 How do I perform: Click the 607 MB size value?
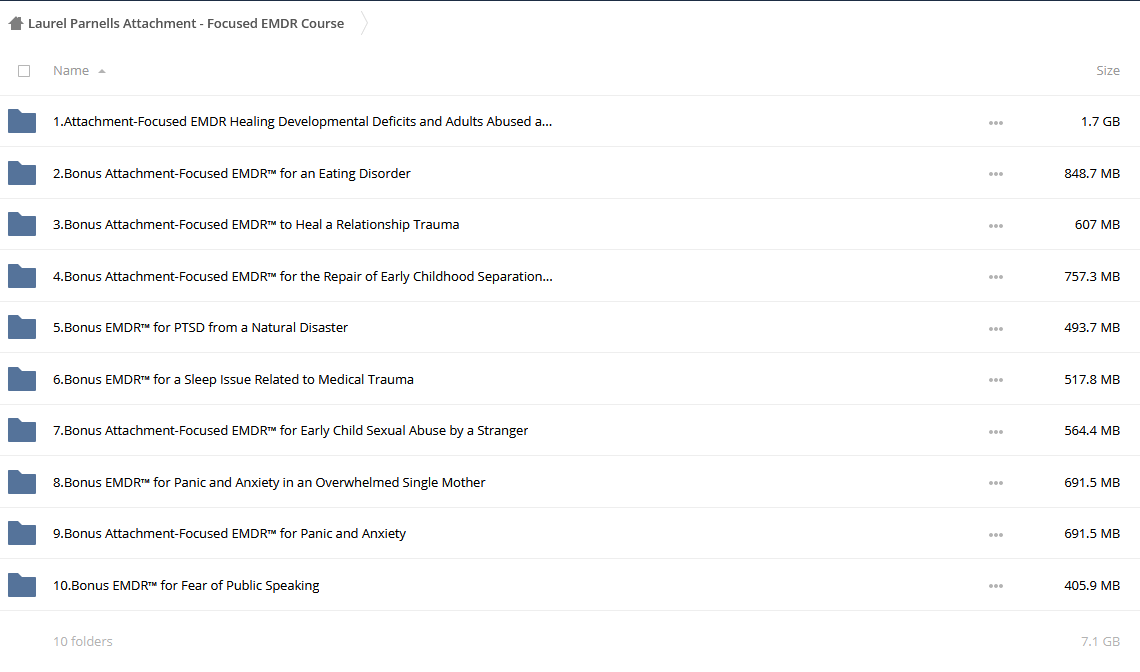click(x=1097, y=225)
